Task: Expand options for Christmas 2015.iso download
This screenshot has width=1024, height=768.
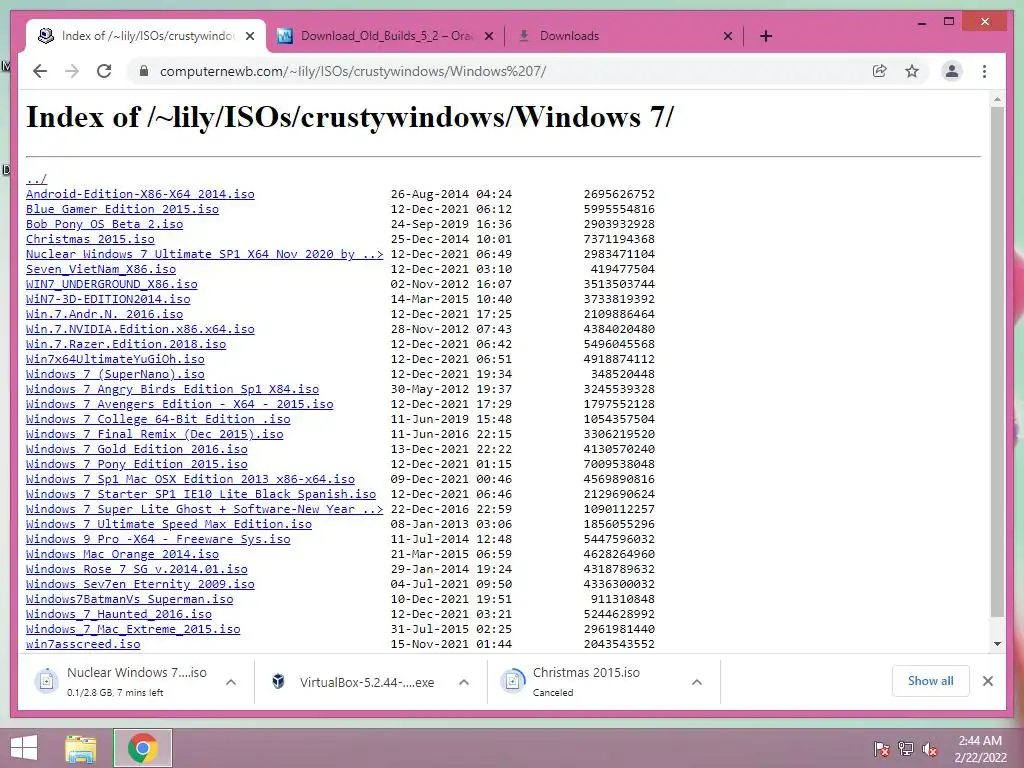Action: (x=697, y=682)
